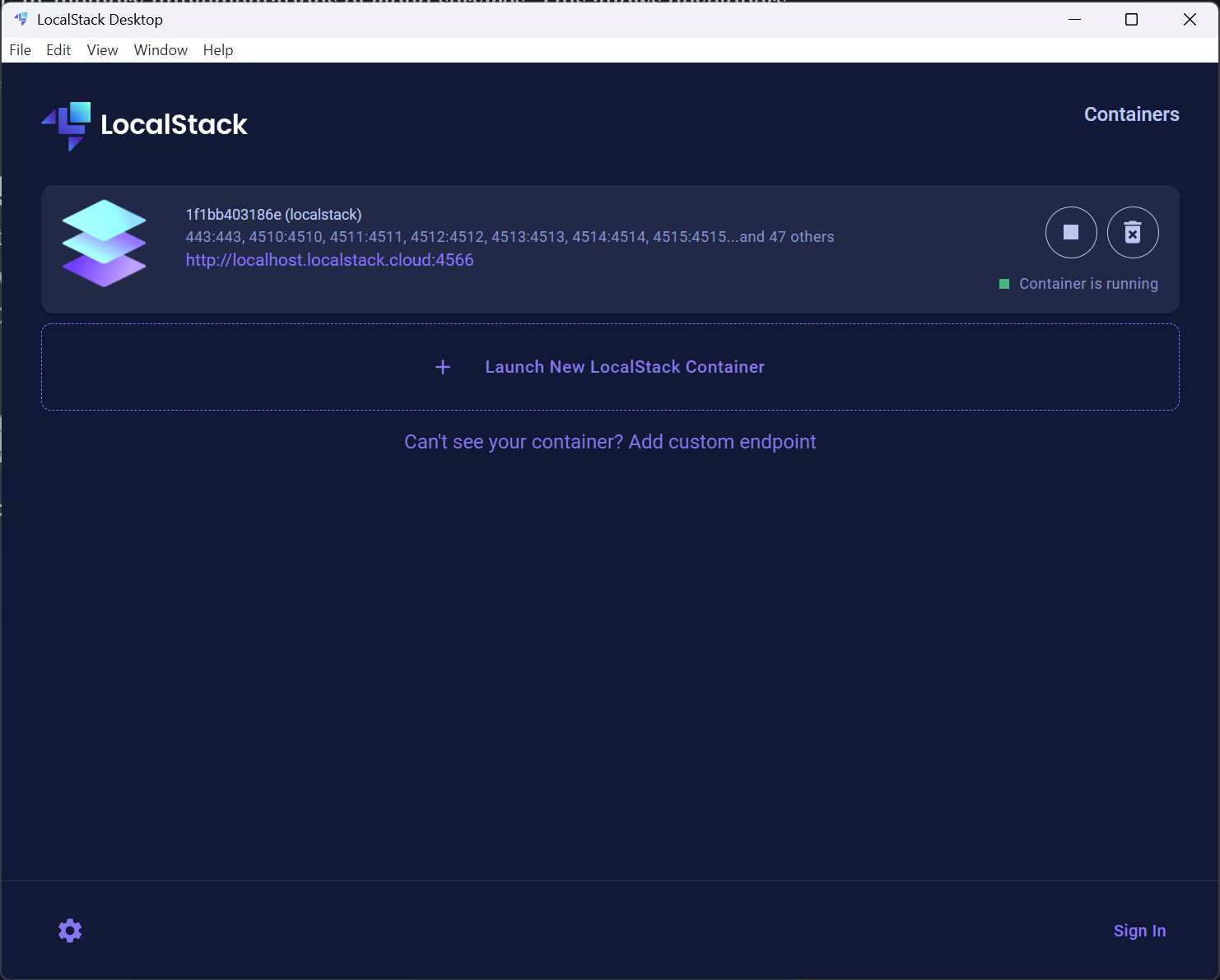1220x980 pixels.
Task: Open settings via the gear icon
Action: pos(70,931)
